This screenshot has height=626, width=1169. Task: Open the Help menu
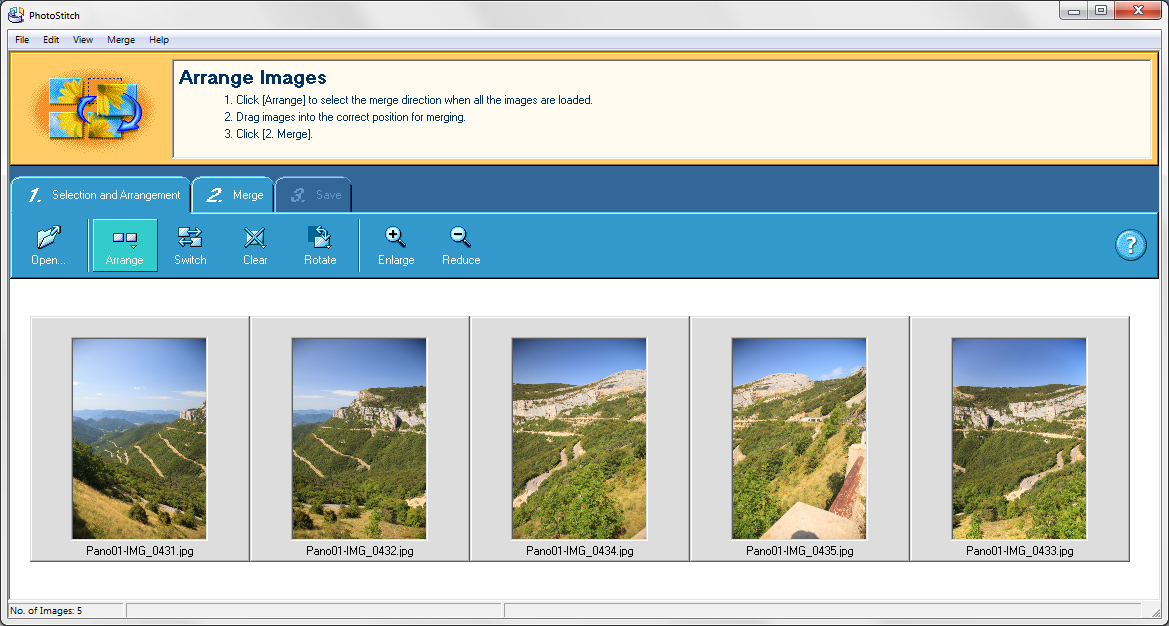(159, 40)
